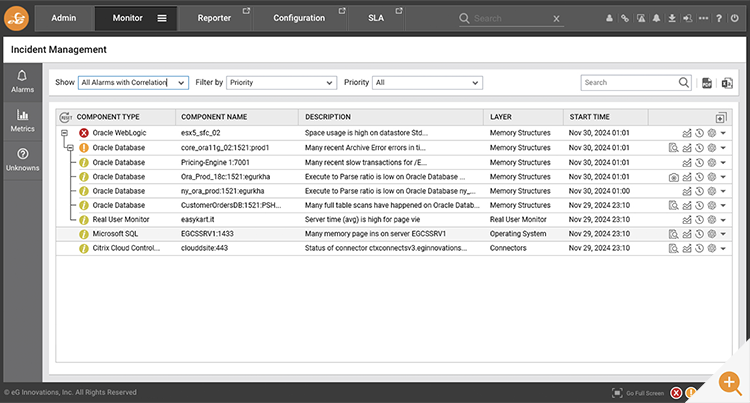Open the Monitor hamburger menu

coord(162,18)
